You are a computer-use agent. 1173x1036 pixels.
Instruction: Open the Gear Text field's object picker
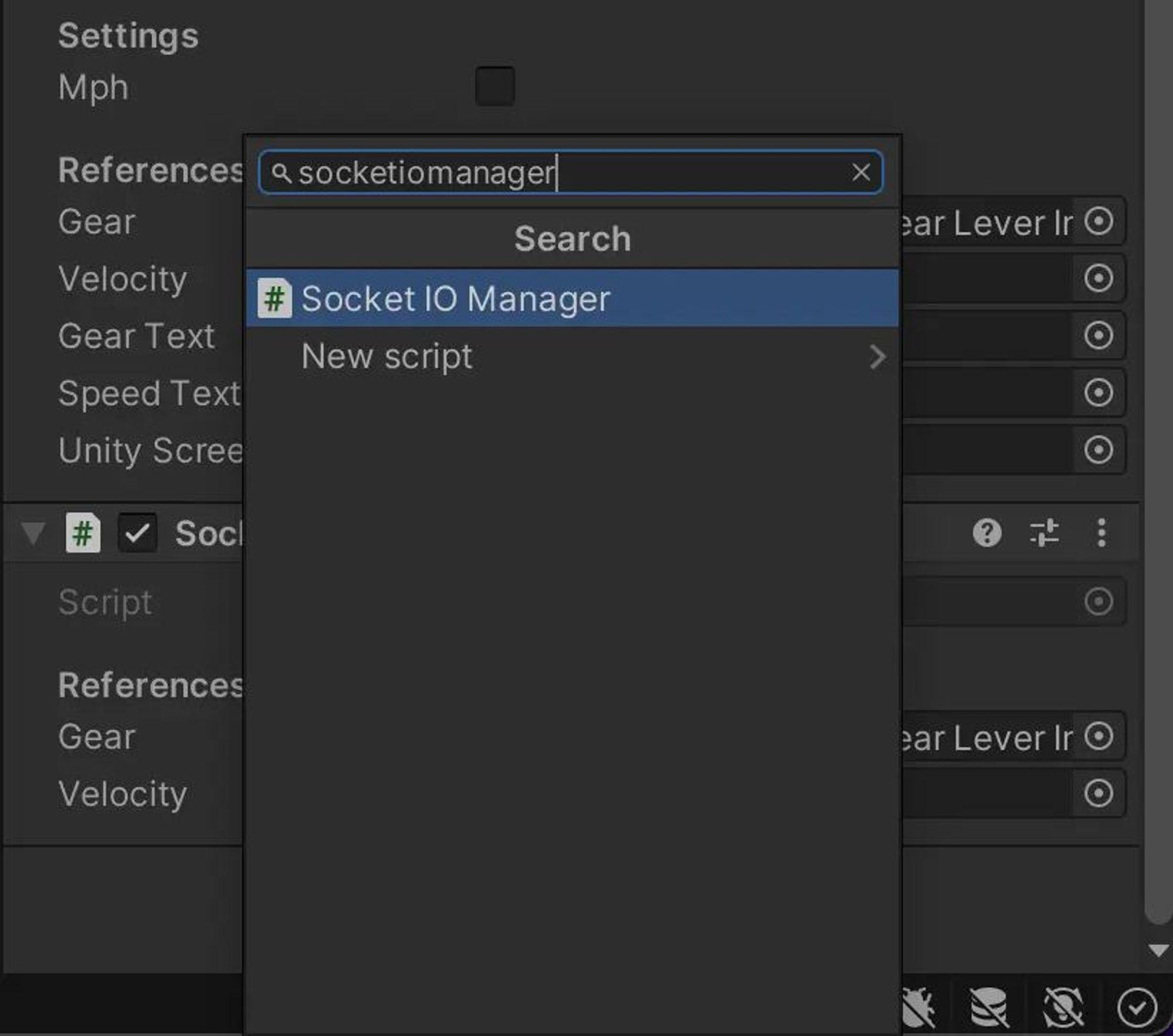click(1098, 336)
